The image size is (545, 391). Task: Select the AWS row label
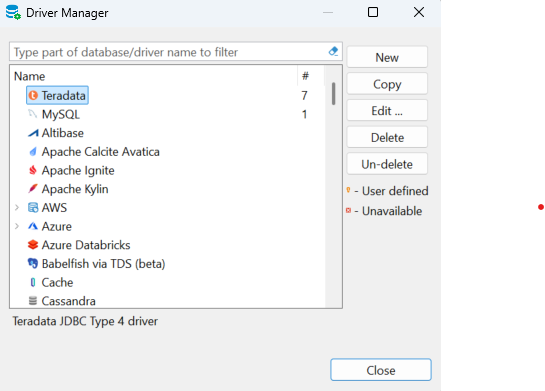click(x=54, y=207)
